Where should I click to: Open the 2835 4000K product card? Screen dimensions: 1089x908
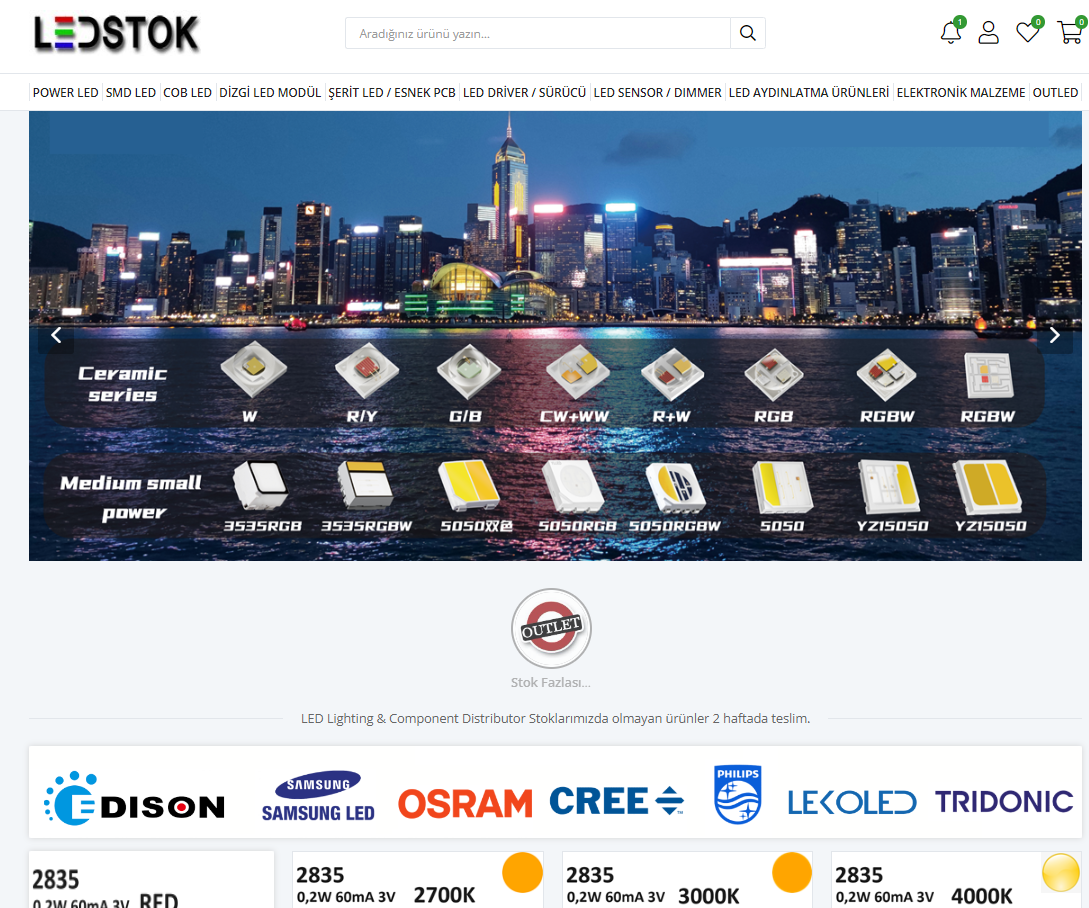click(x=956, y=880)
